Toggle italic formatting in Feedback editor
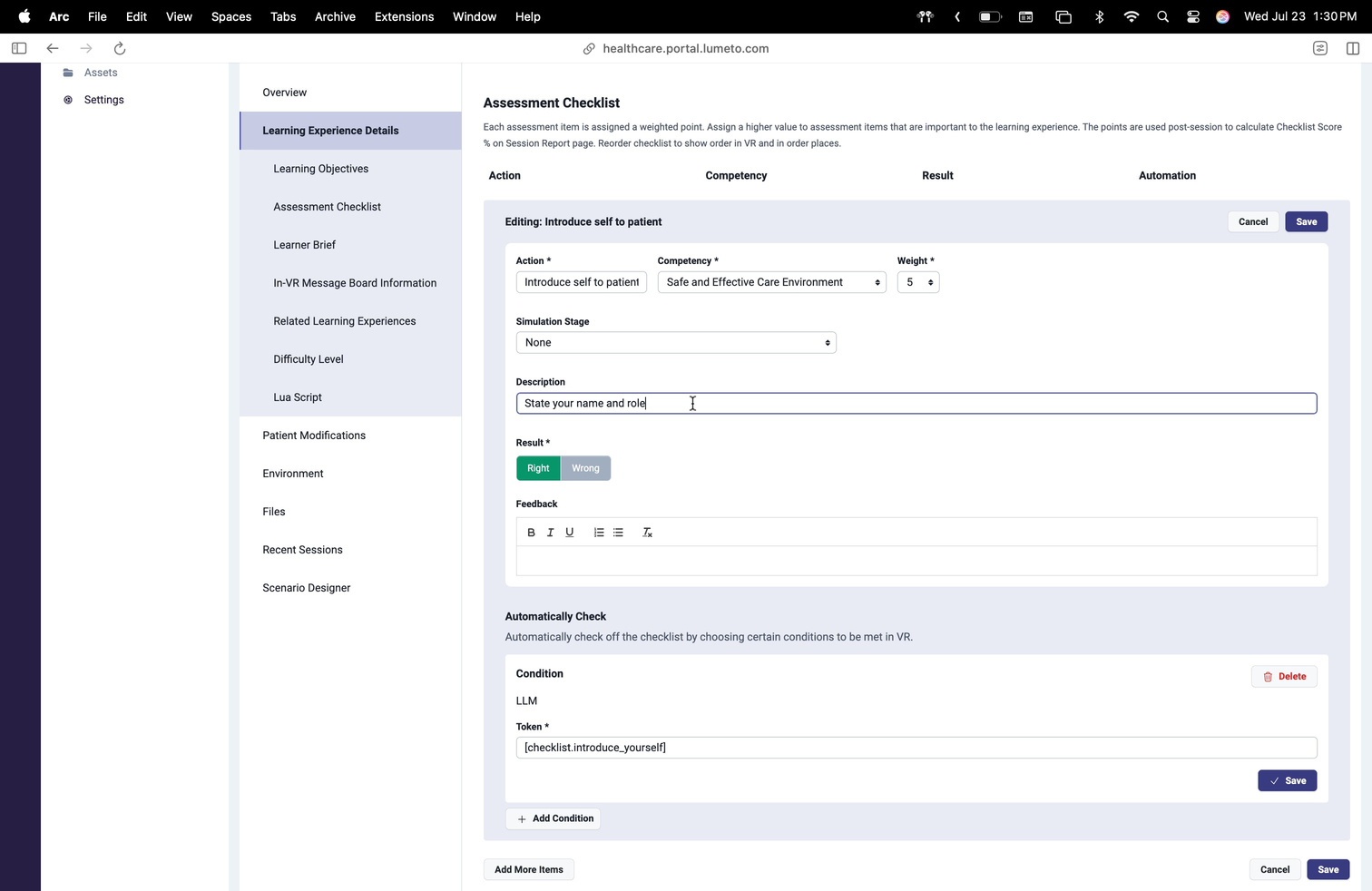 550,533
